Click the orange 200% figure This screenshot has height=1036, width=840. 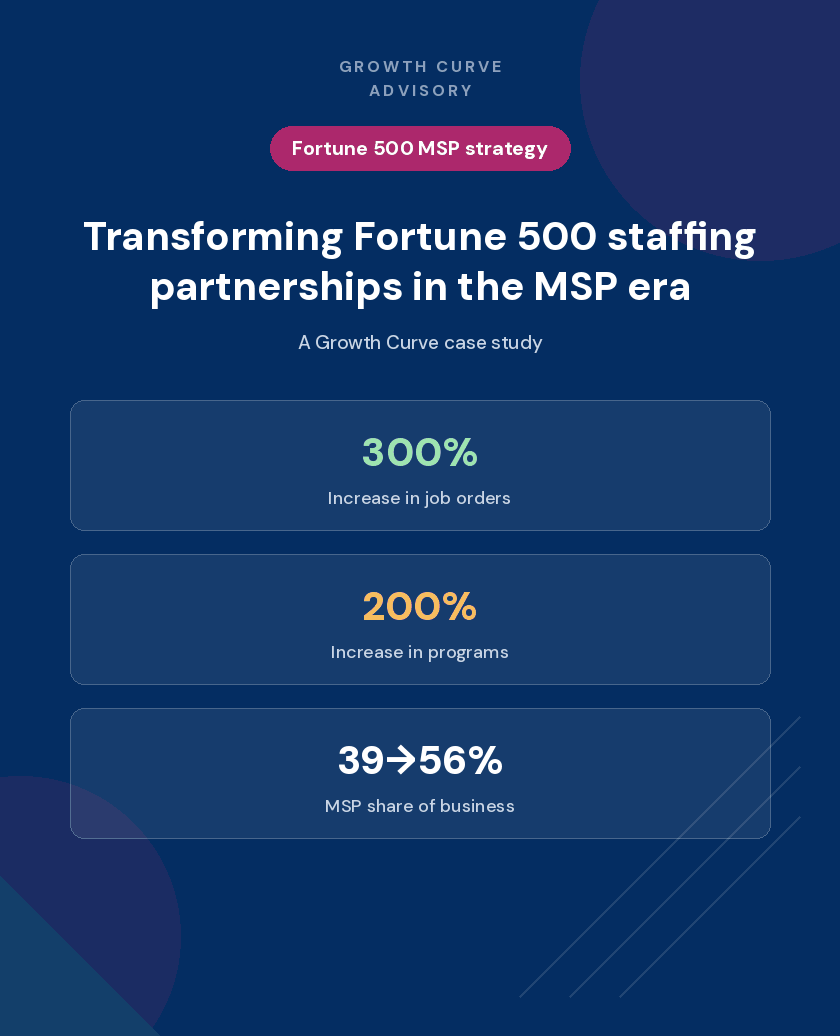tap(420, 607)
